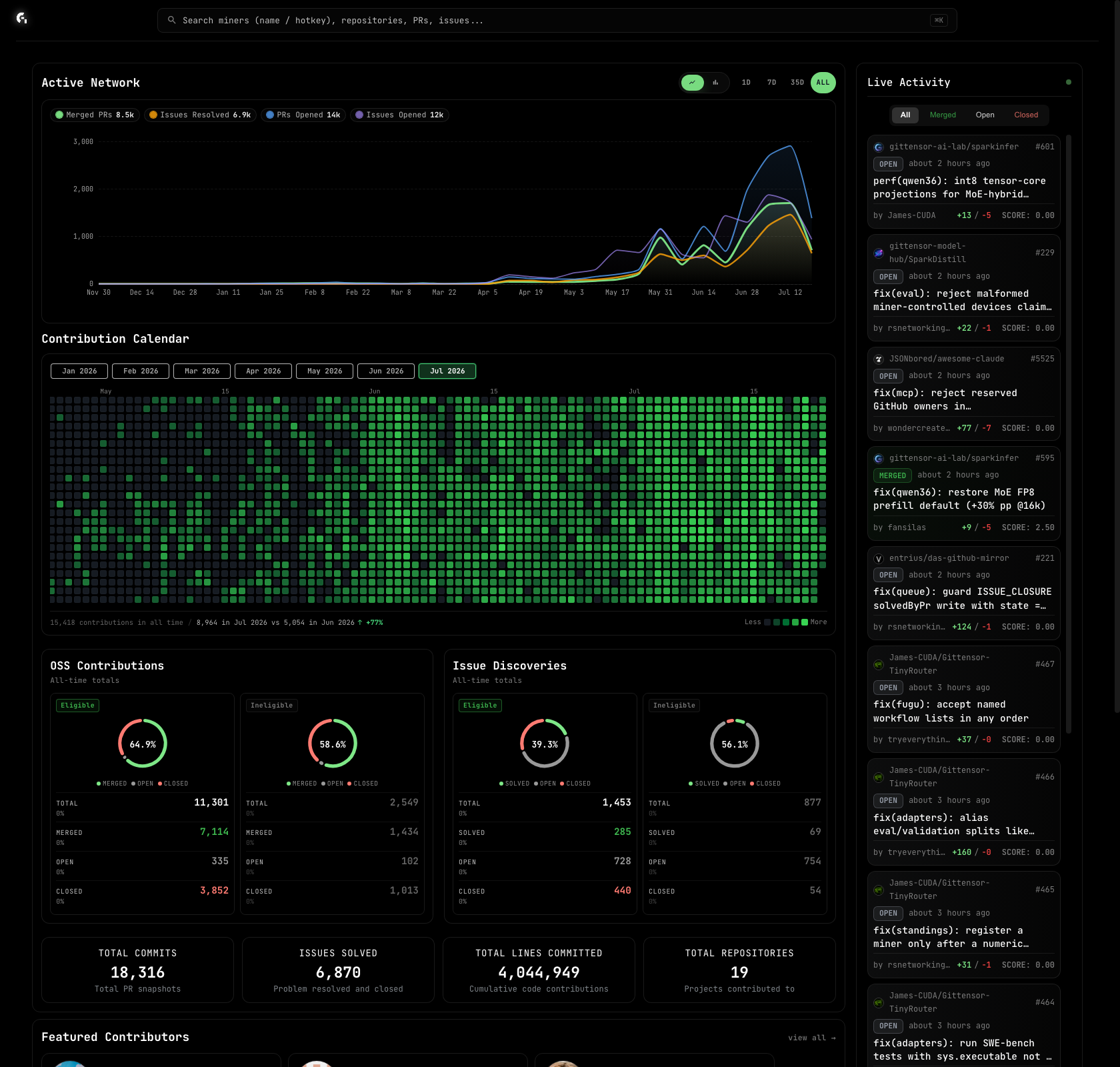
Task: Focus the search miners and repositories field
Action: coord(557,20)
